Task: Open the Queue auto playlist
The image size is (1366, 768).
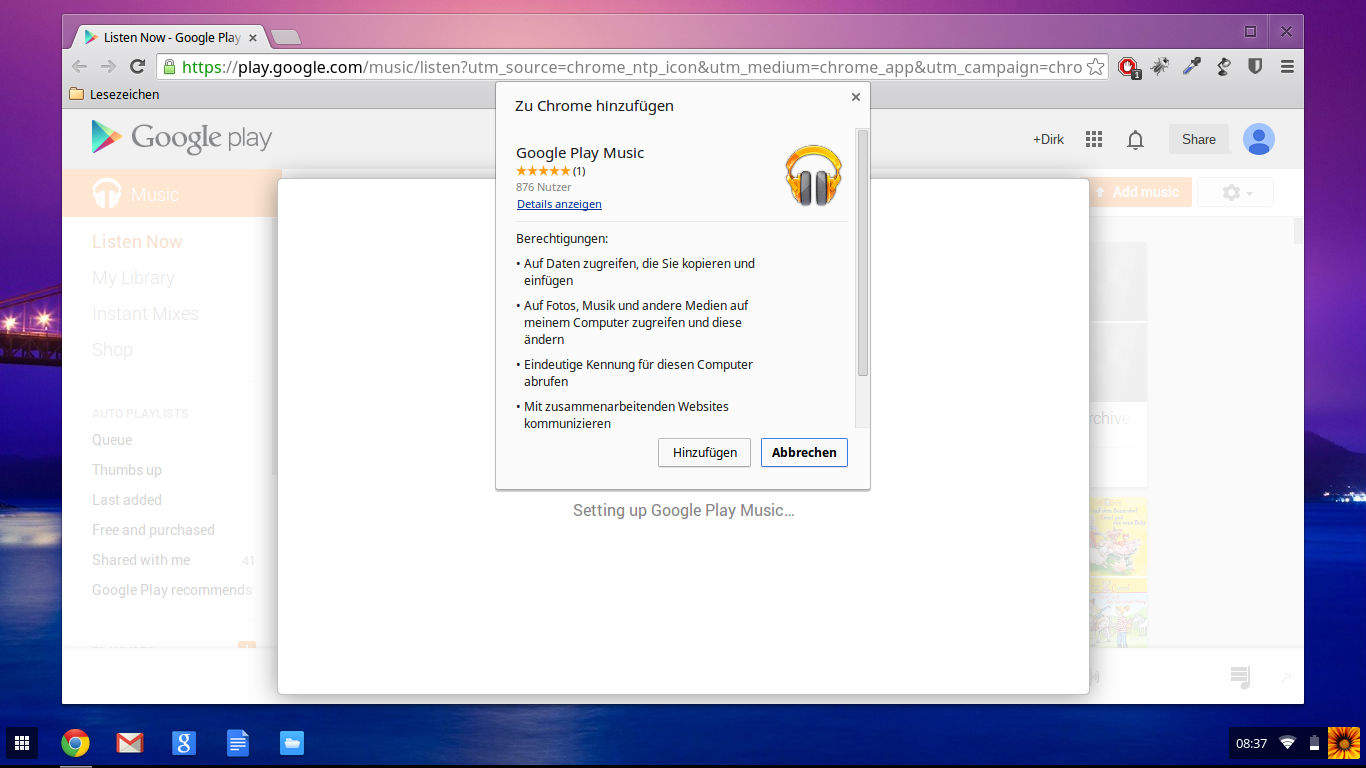Action: [x=112, y=440]
